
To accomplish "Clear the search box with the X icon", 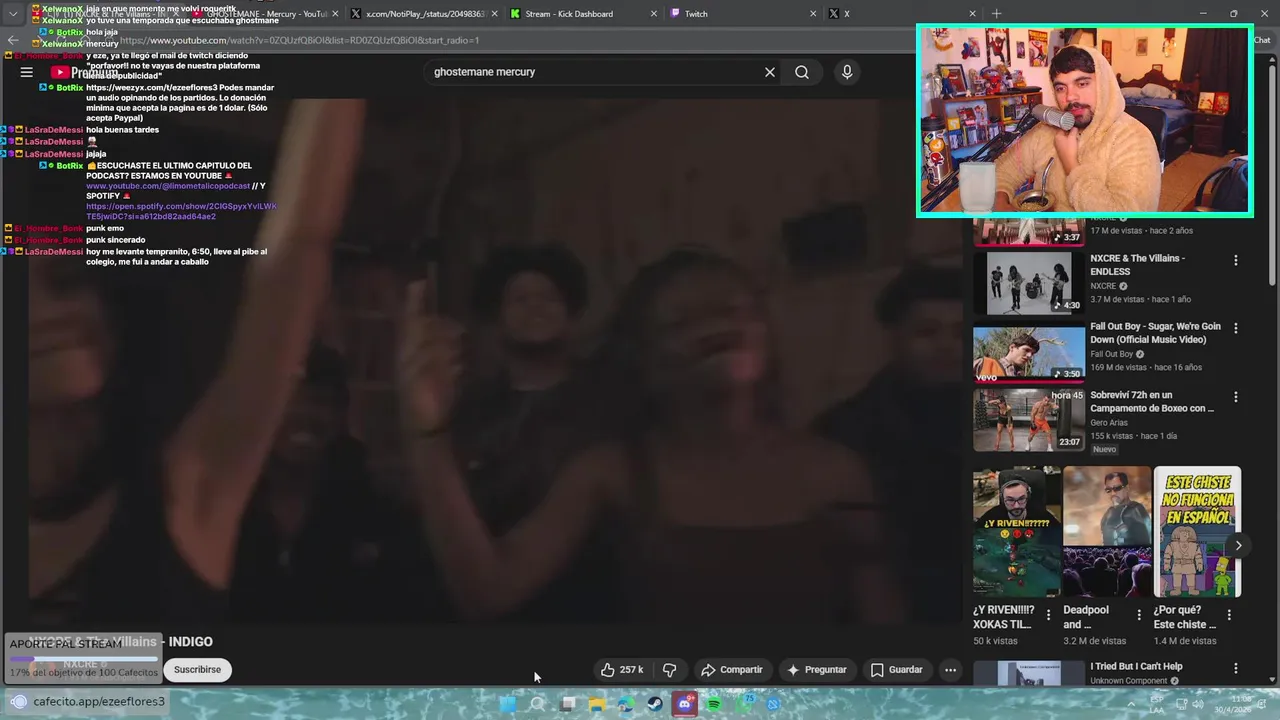I will coord(770,72).
